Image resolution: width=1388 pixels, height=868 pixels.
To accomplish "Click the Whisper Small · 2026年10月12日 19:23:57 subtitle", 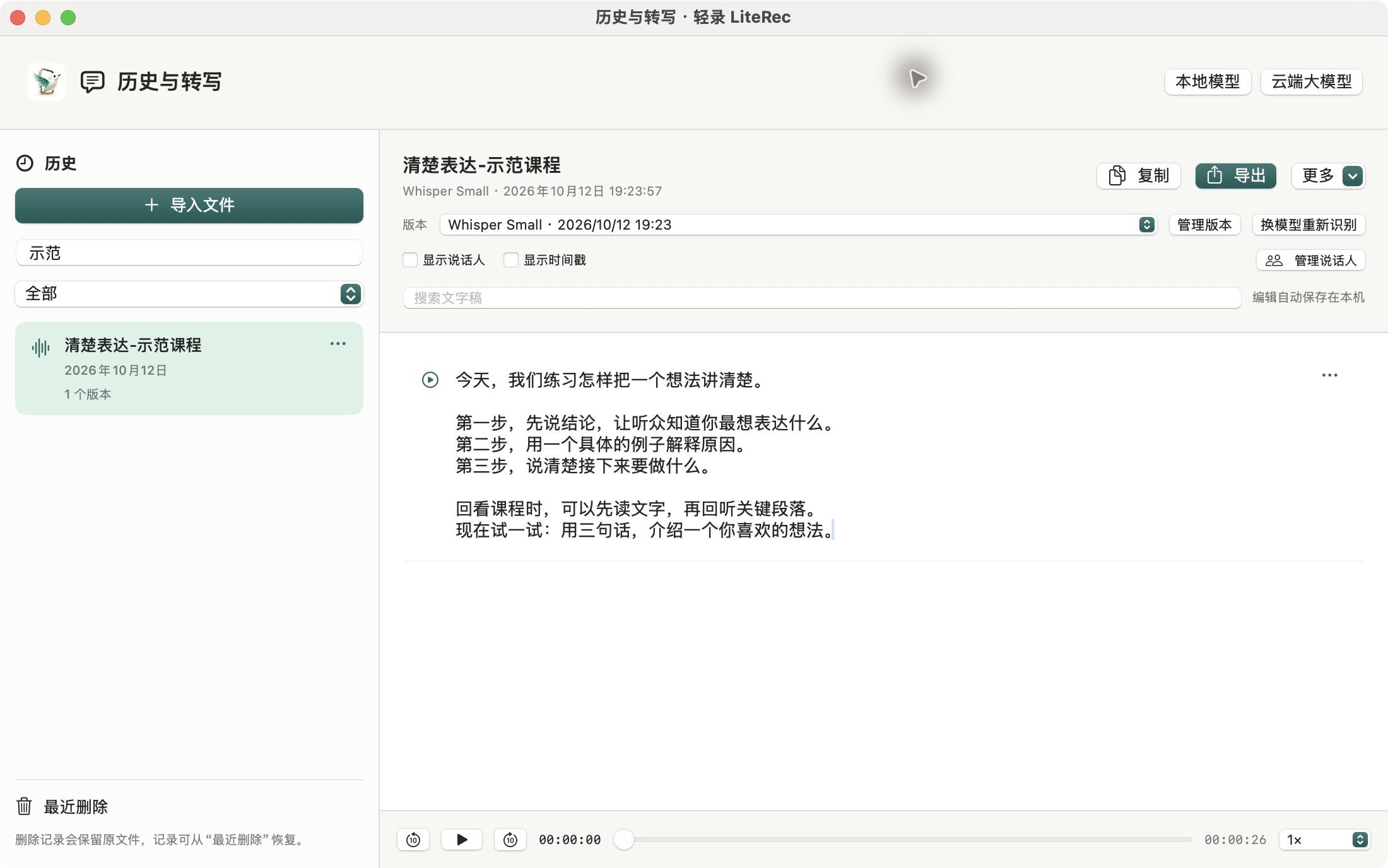I will (x=532, y=191).
